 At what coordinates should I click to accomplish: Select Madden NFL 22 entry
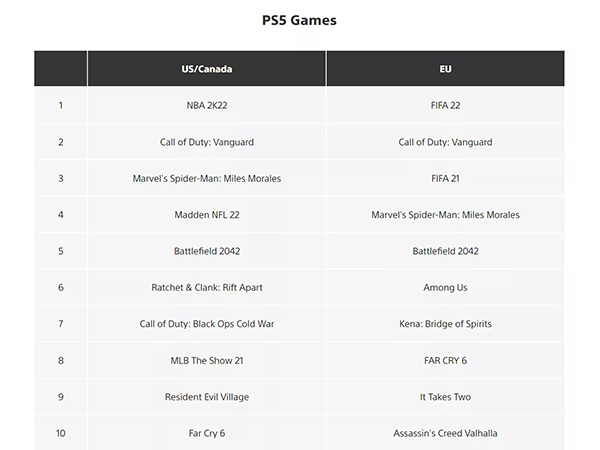pos(207,215)
